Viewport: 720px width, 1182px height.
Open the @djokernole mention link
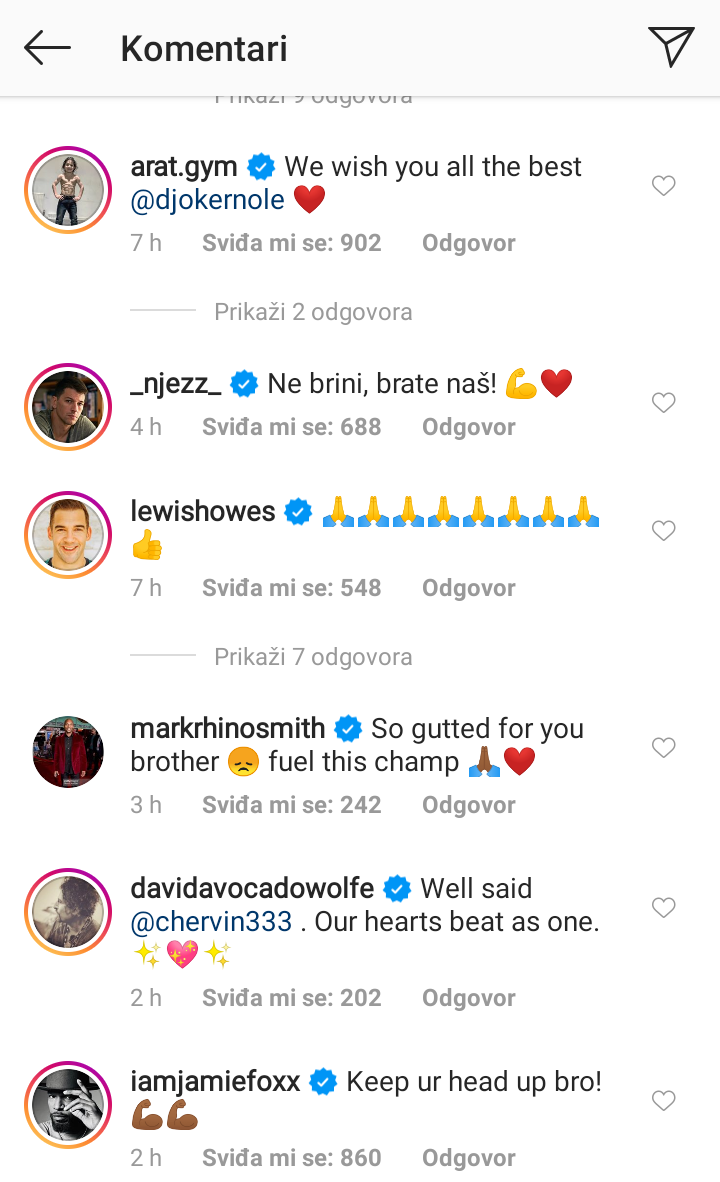[207, 200]
